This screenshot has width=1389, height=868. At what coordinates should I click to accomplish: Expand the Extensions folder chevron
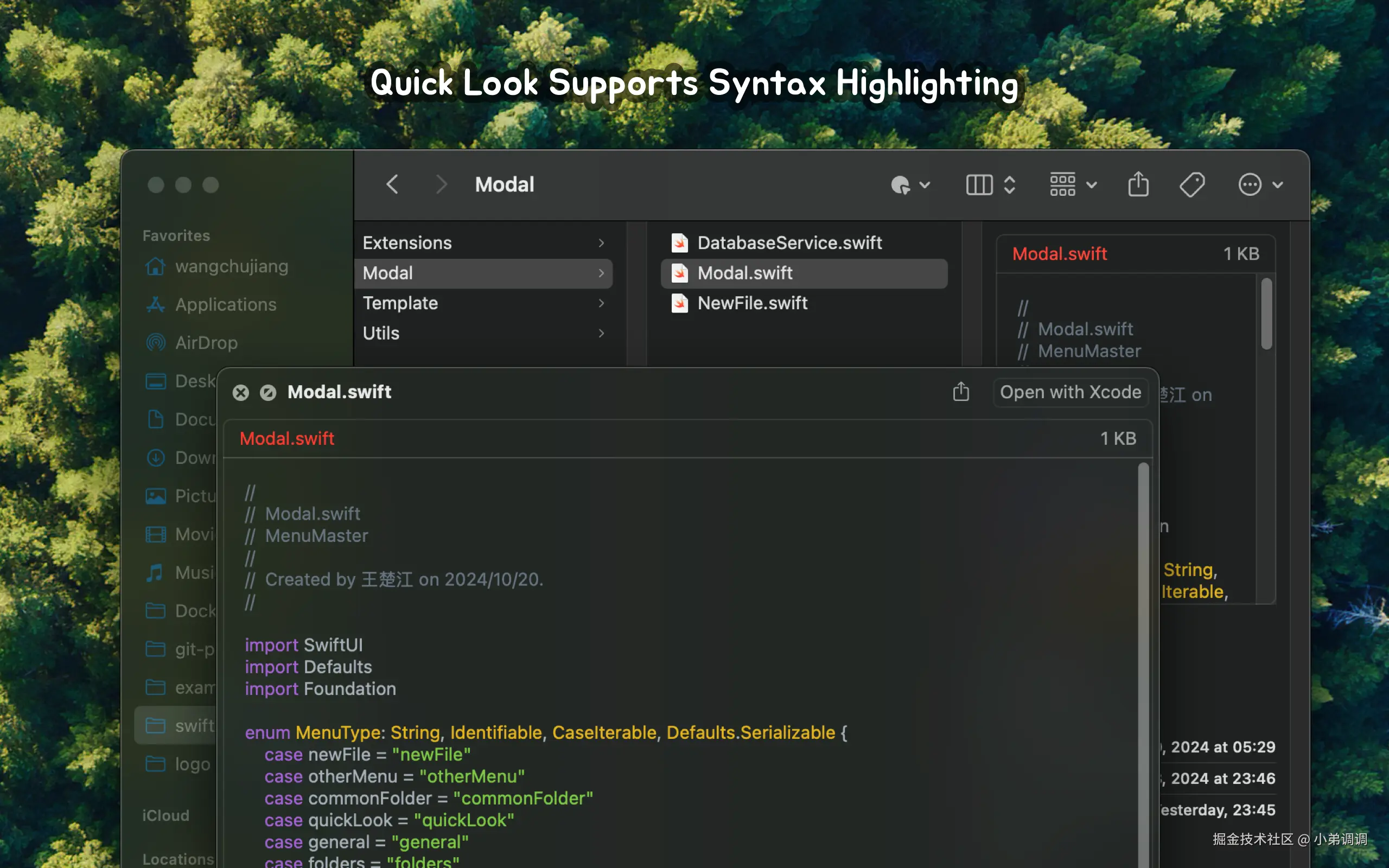[x=601, y=243]
